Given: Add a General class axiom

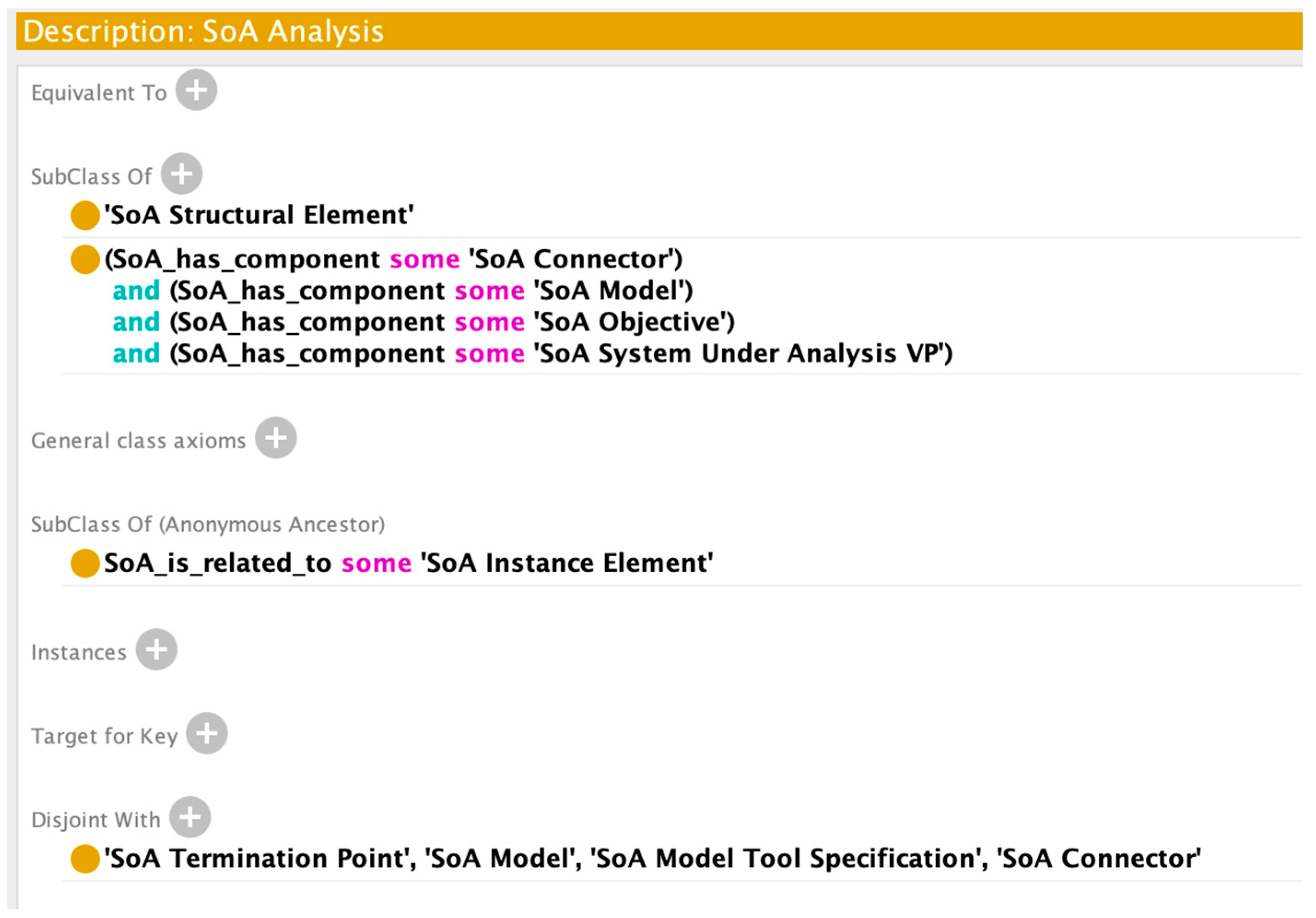Looking at the screenshot, I should 276,438.
